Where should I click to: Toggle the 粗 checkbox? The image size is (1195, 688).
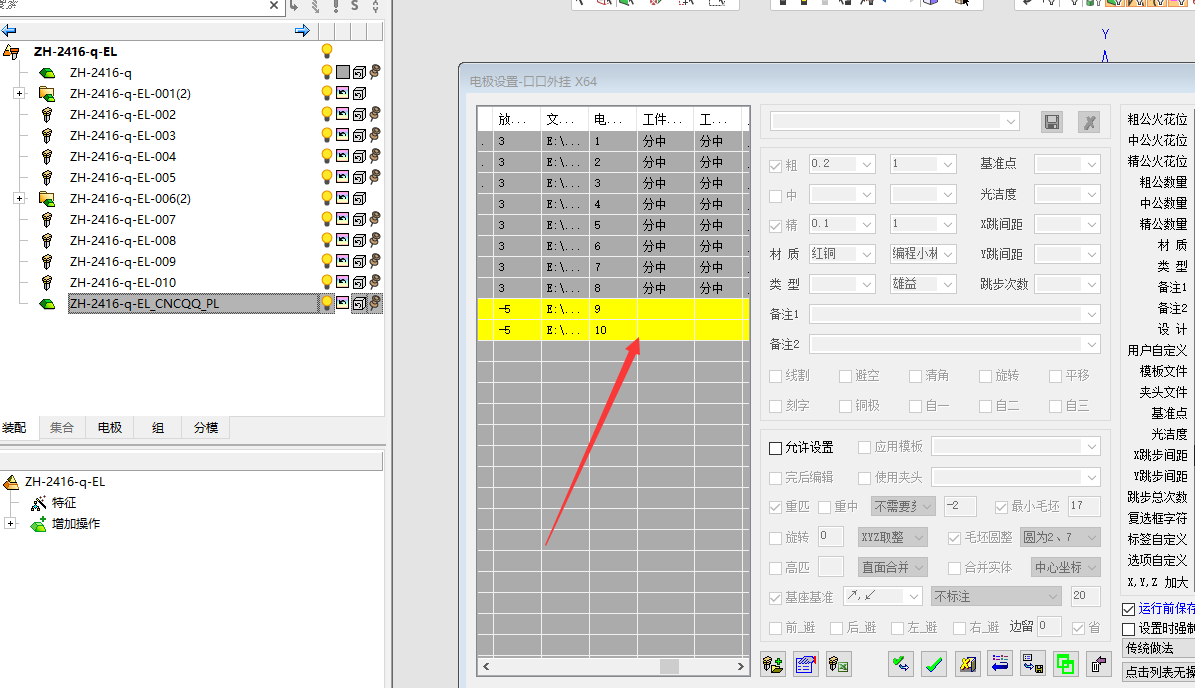point(775,165)
